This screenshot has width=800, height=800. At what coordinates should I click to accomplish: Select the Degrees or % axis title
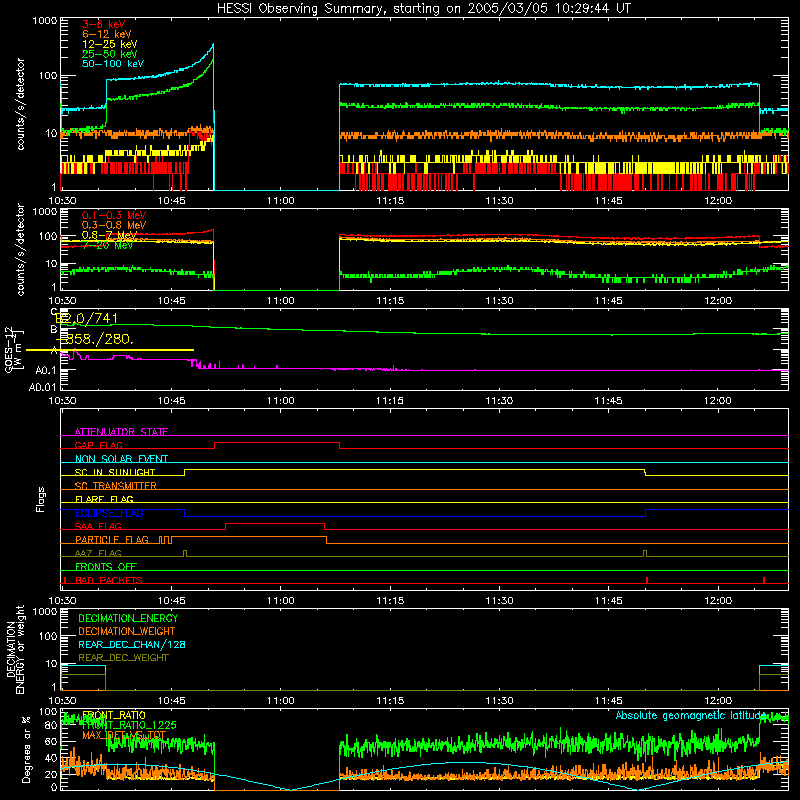tap(26, 749)
